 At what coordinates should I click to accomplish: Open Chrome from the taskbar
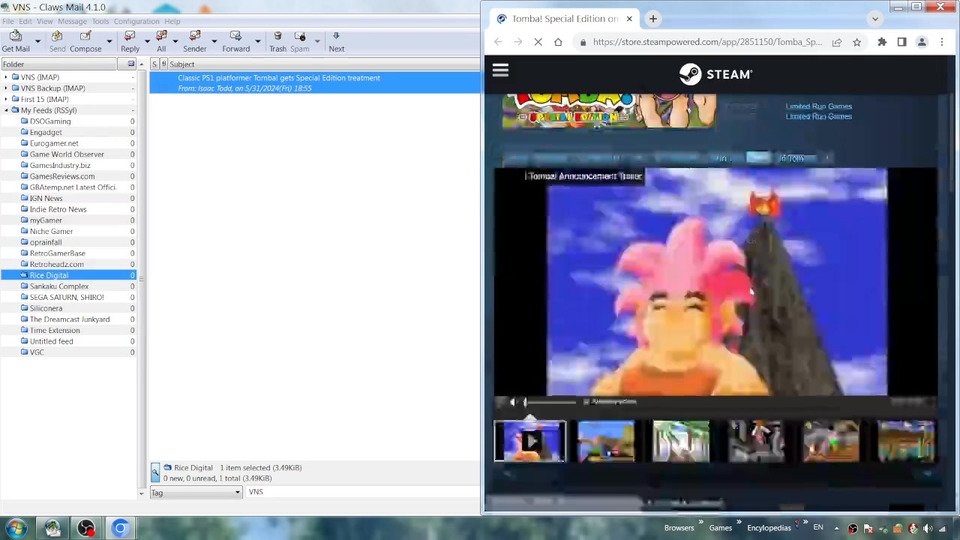point(120,528)
